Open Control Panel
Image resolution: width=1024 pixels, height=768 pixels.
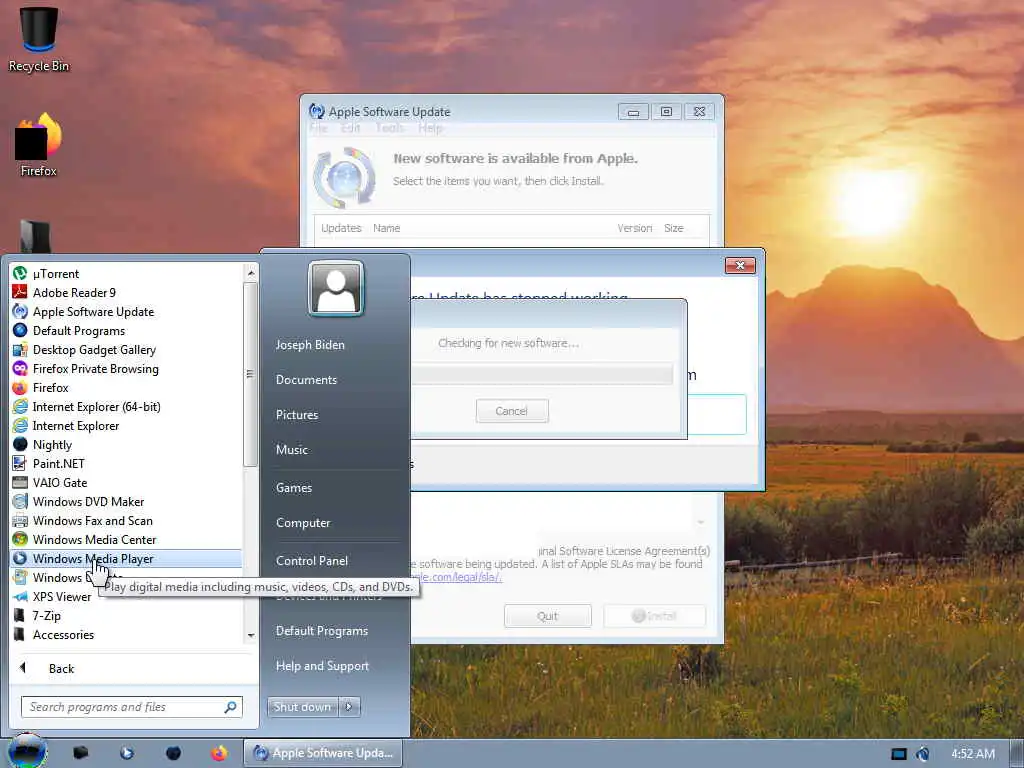312,560
